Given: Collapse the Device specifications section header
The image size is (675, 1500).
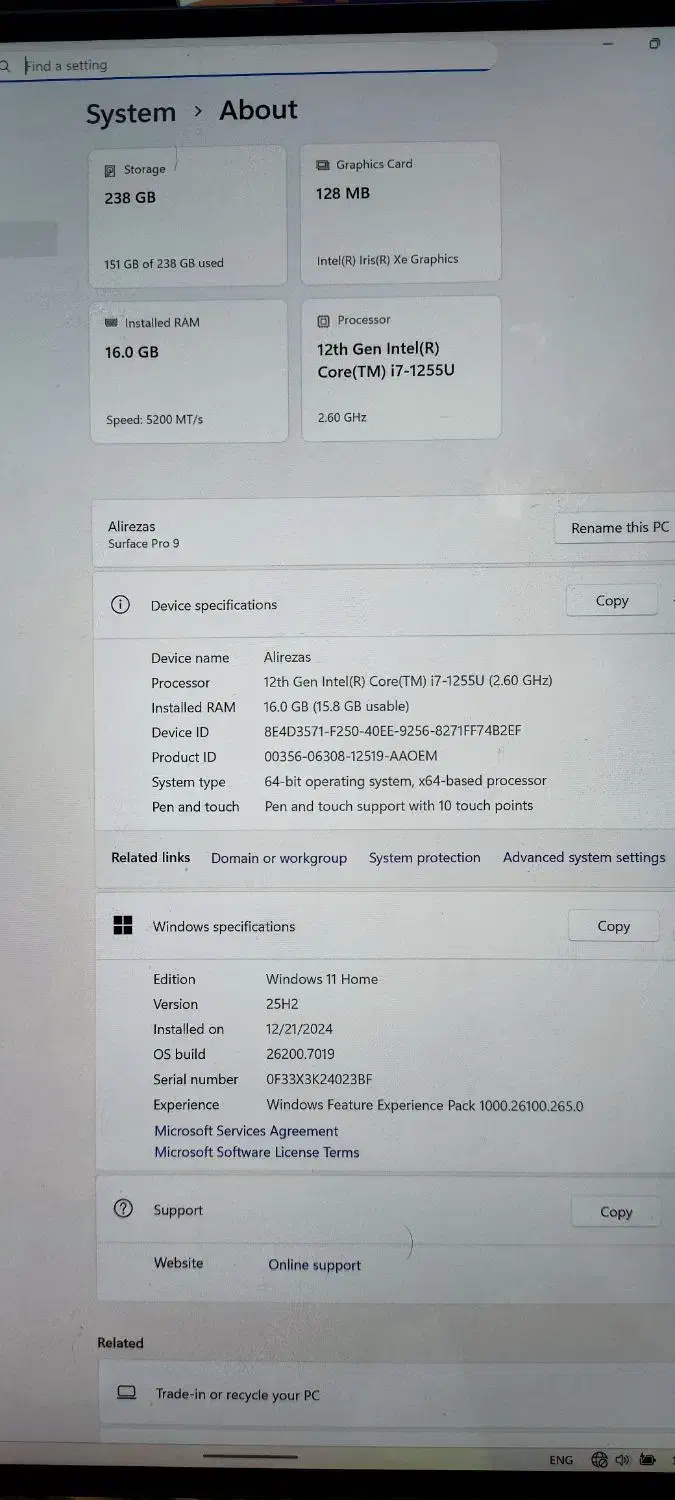Looking at the screenshot, I should click(385, 604).
